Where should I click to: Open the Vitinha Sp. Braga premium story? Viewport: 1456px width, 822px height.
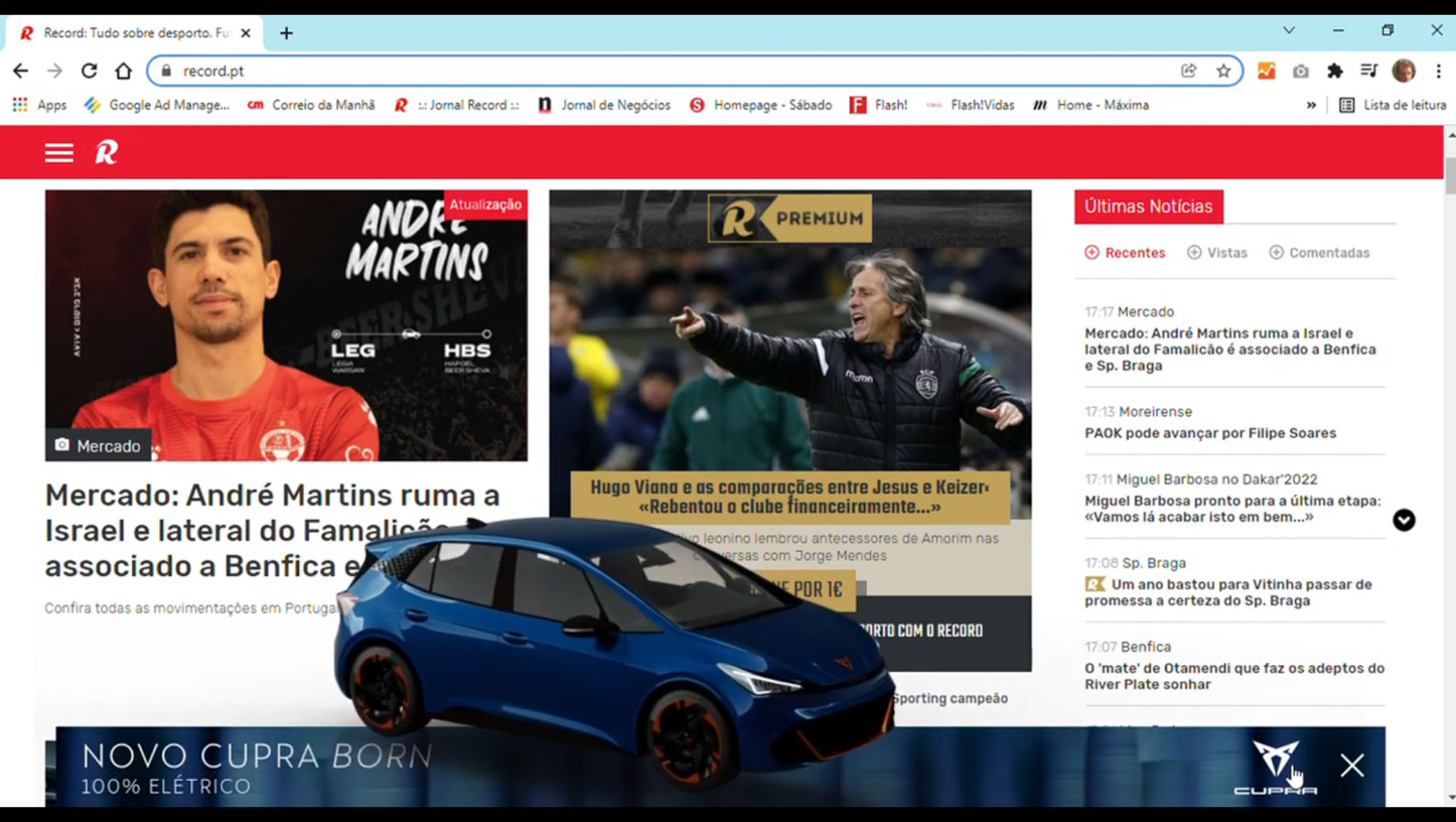1228,592
